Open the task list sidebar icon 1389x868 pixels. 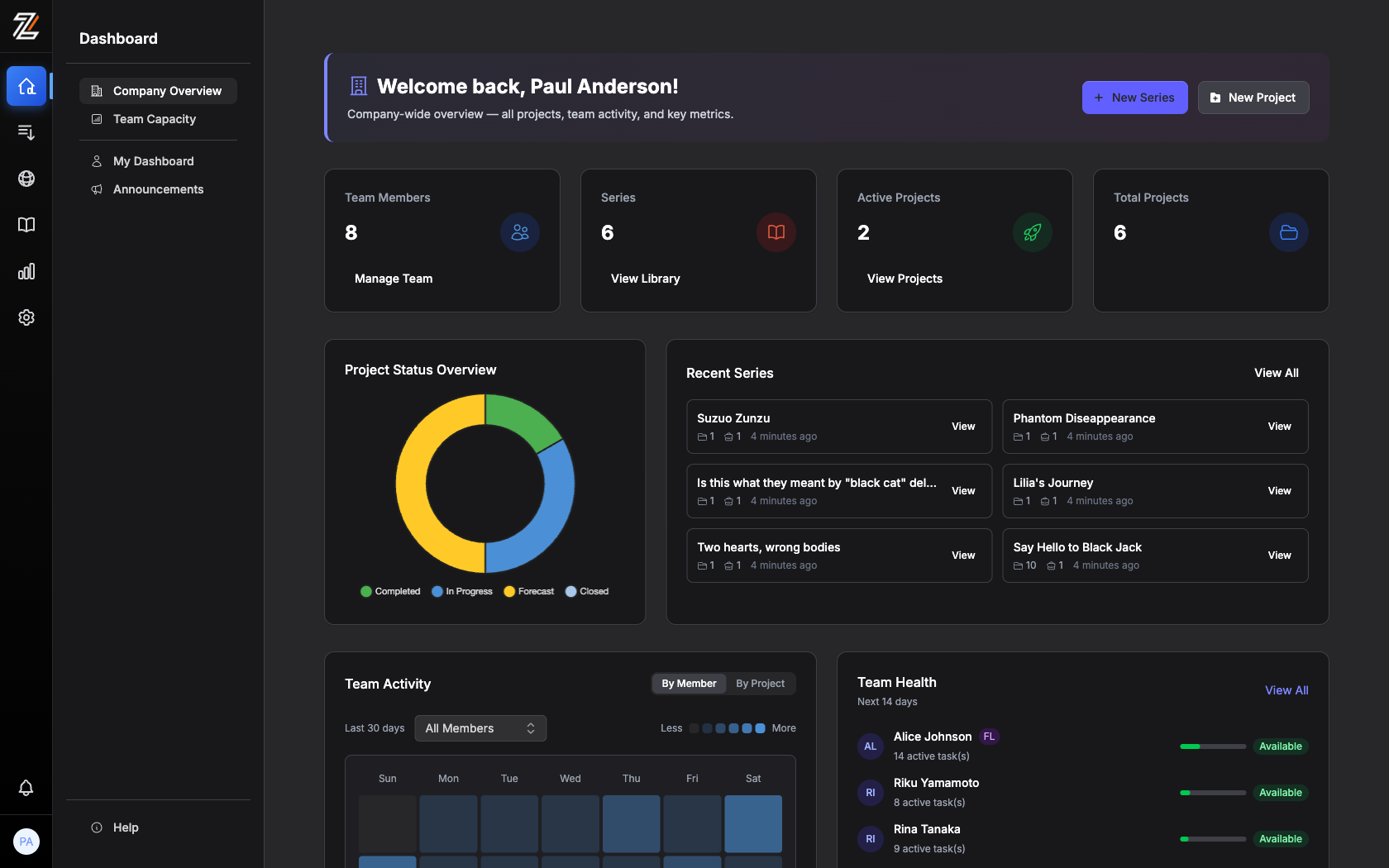pos(26,132)
